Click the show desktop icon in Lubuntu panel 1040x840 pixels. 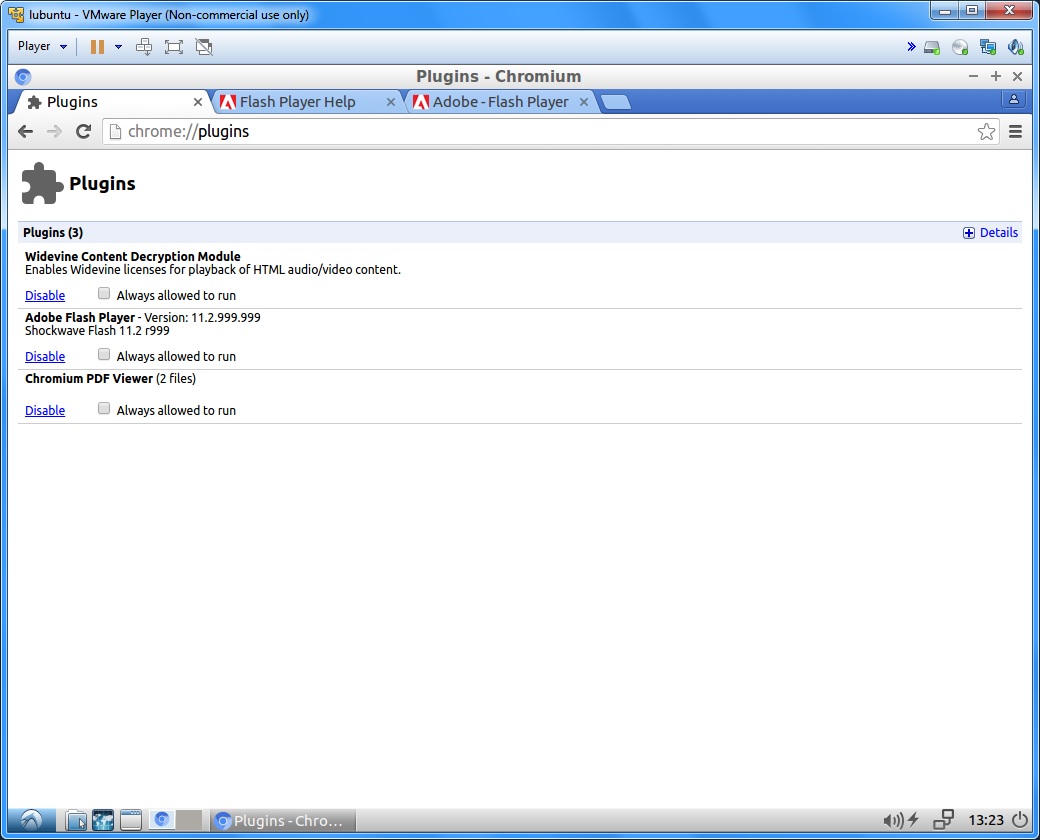click(x=131, y=821)
